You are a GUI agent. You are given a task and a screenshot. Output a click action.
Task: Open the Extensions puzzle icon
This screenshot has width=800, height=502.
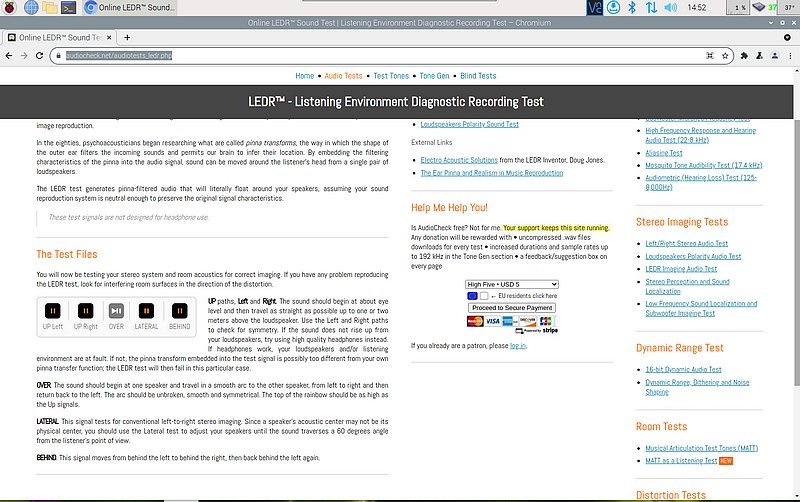point(744,56)
